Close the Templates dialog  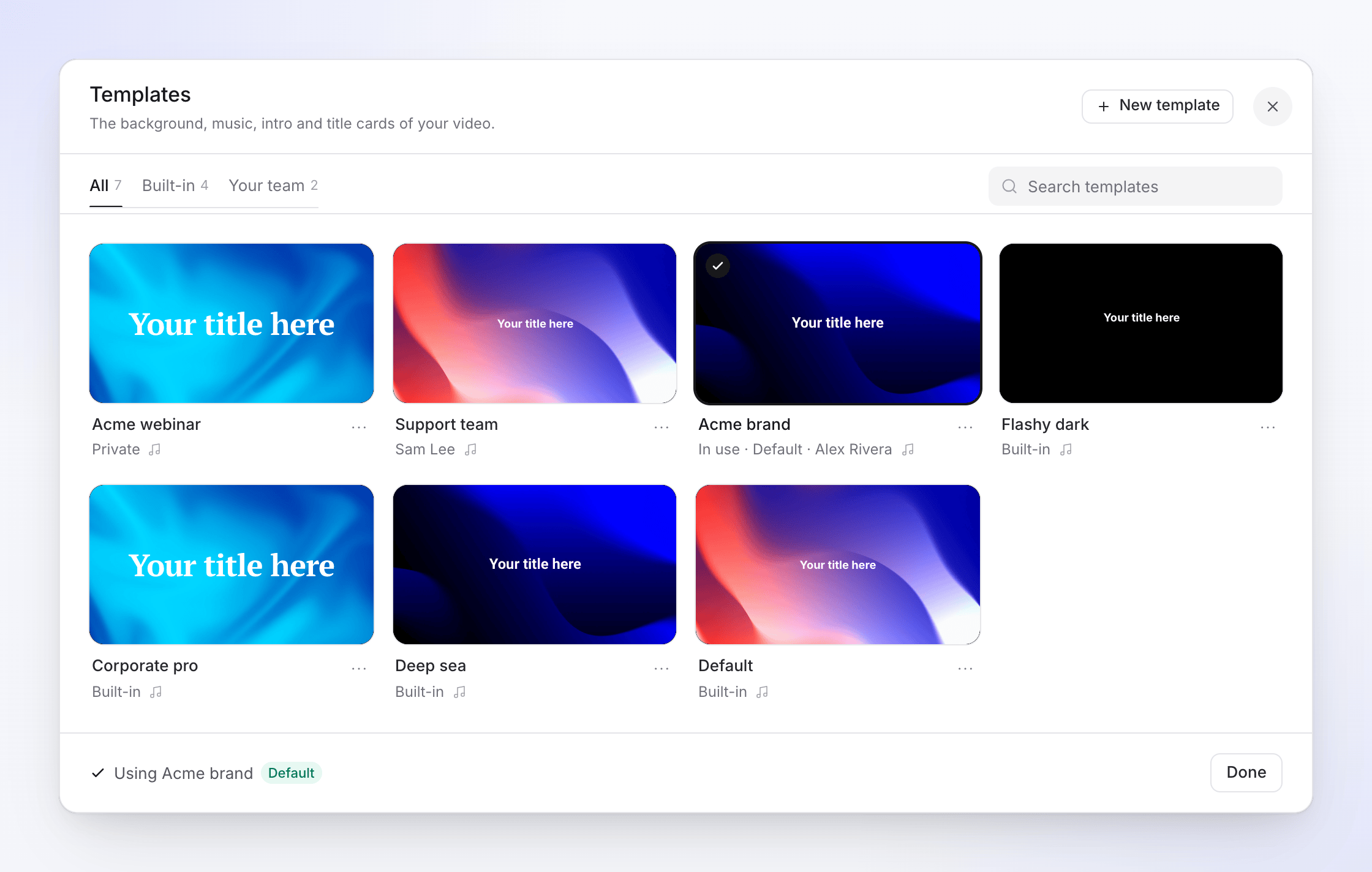pyautogui.click(x=1273, y=107)
